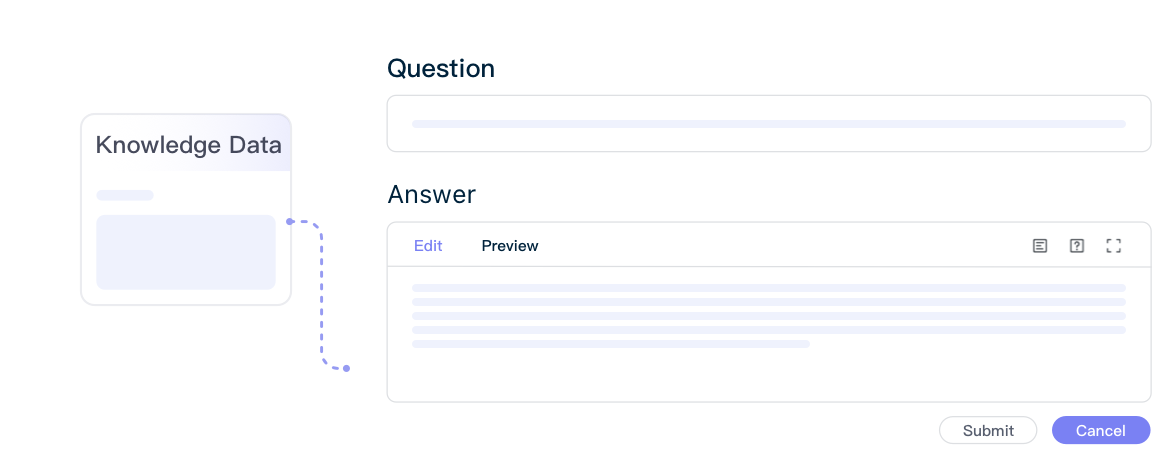Click the Question heading label
1176x472 pixels.
pos(441,68)
